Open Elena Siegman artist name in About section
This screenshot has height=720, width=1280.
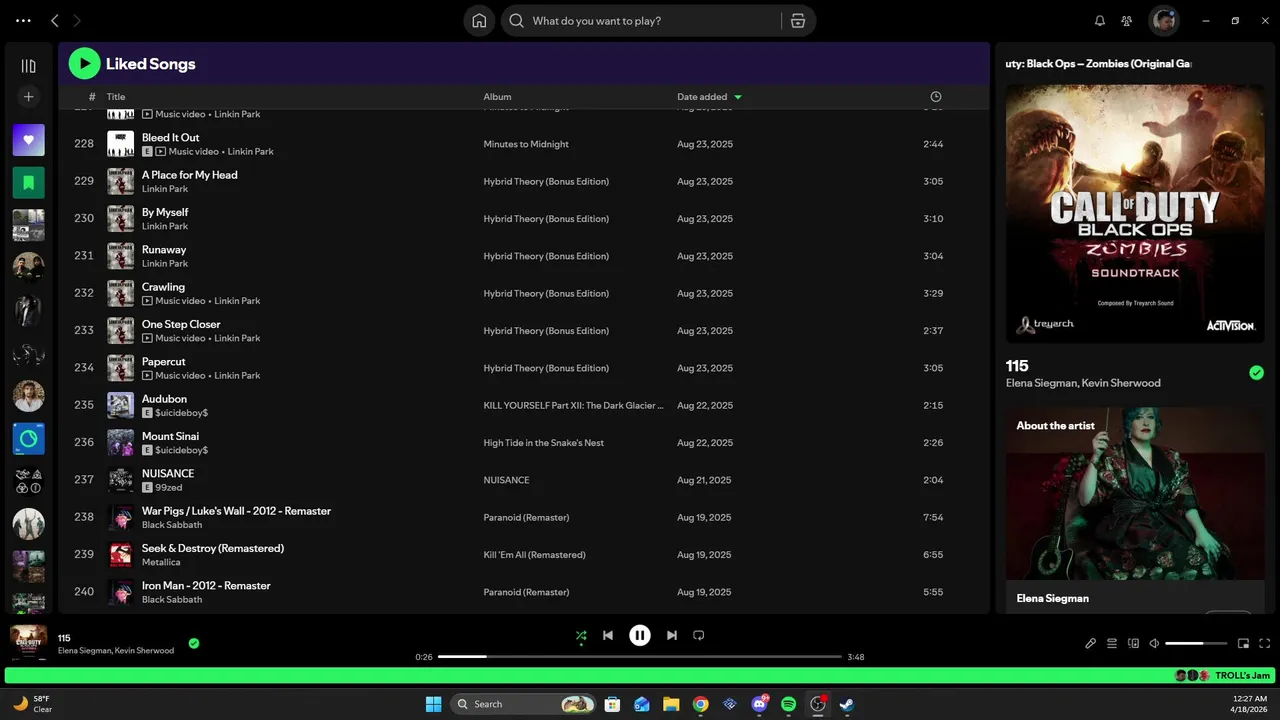pyautogui.click(x=1053, y=598)
